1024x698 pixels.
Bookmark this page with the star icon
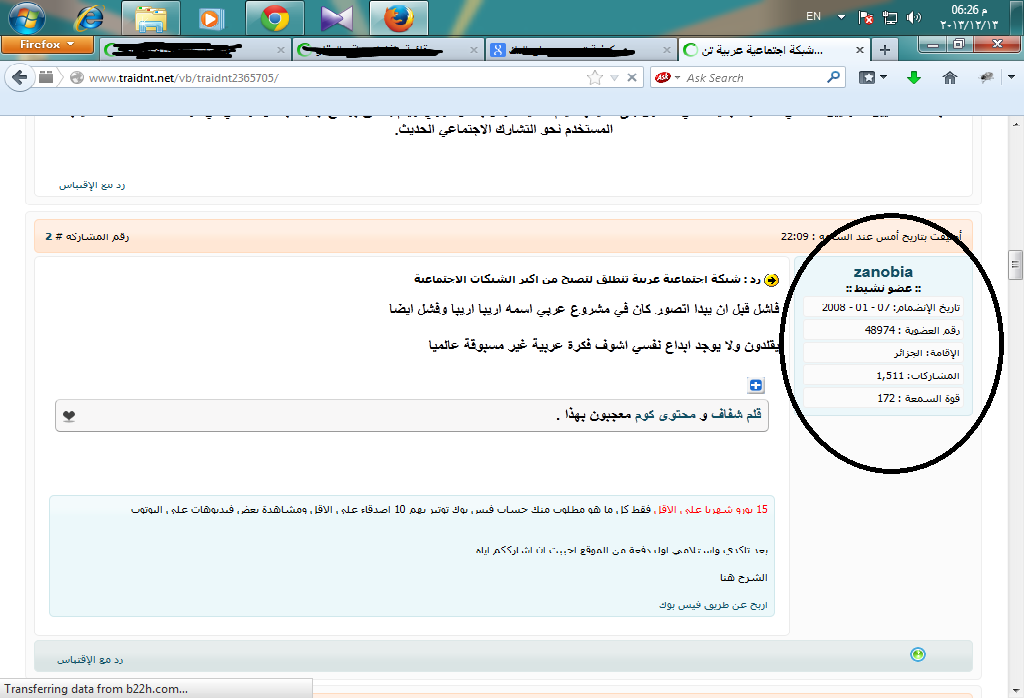[x=595, y=77]
